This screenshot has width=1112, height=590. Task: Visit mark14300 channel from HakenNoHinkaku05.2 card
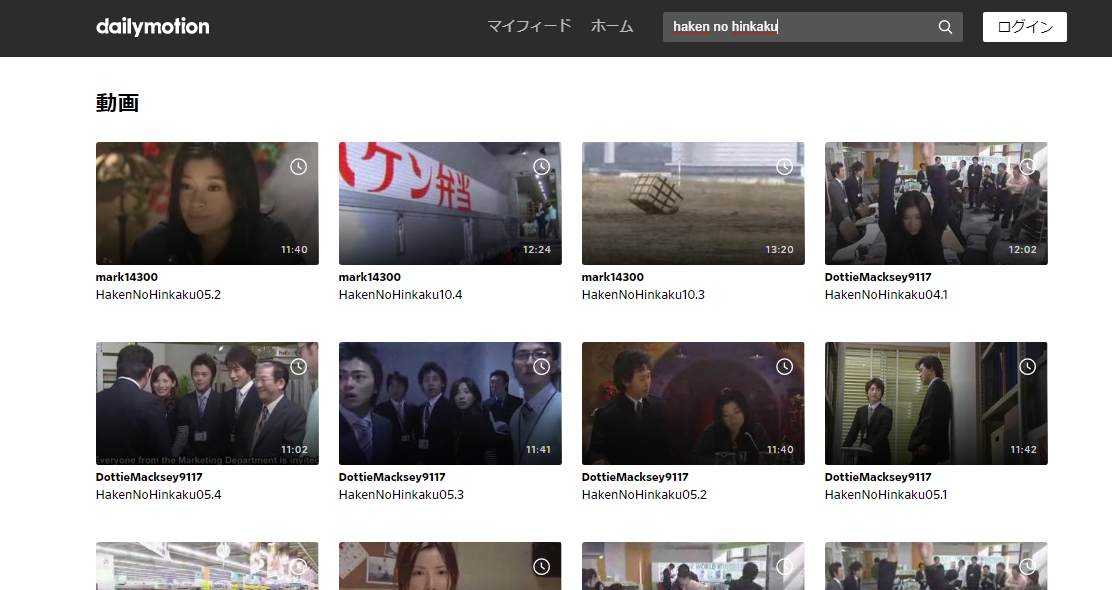tap(127, 277)
